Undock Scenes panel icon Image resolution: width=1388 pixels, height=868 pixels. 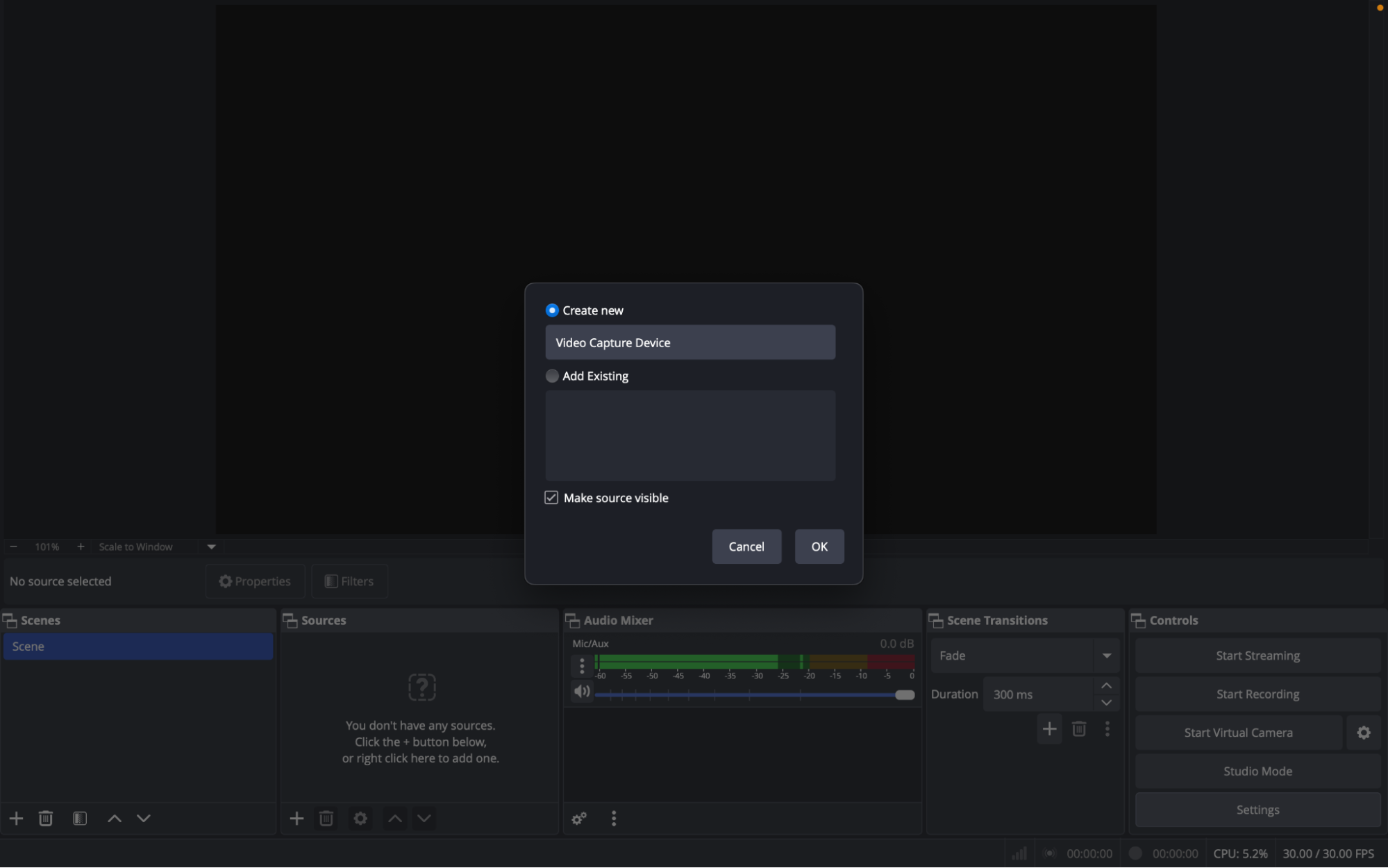(x=10, y=621)
